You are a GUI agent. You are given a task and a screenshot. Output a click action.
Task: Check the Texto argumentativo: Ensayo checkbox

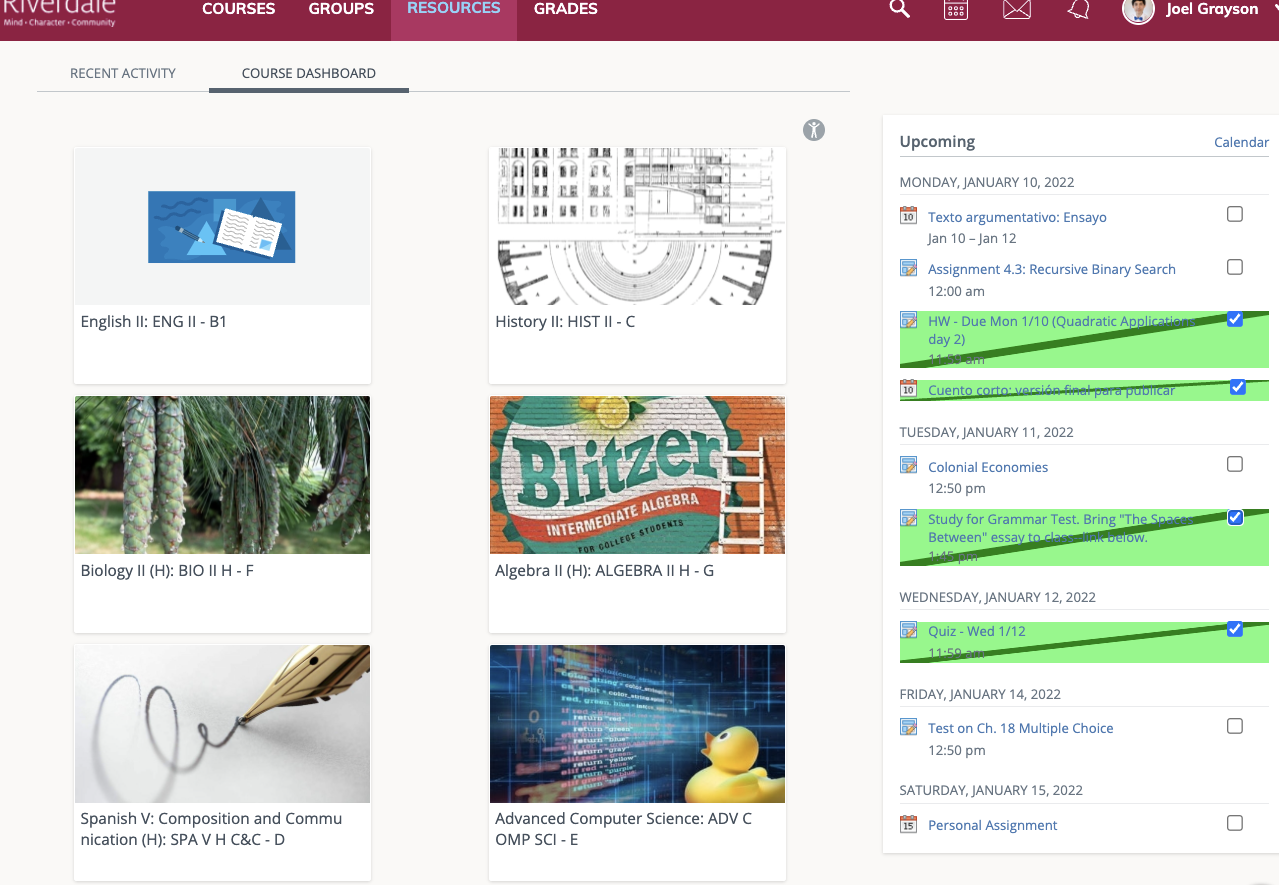1235,214
